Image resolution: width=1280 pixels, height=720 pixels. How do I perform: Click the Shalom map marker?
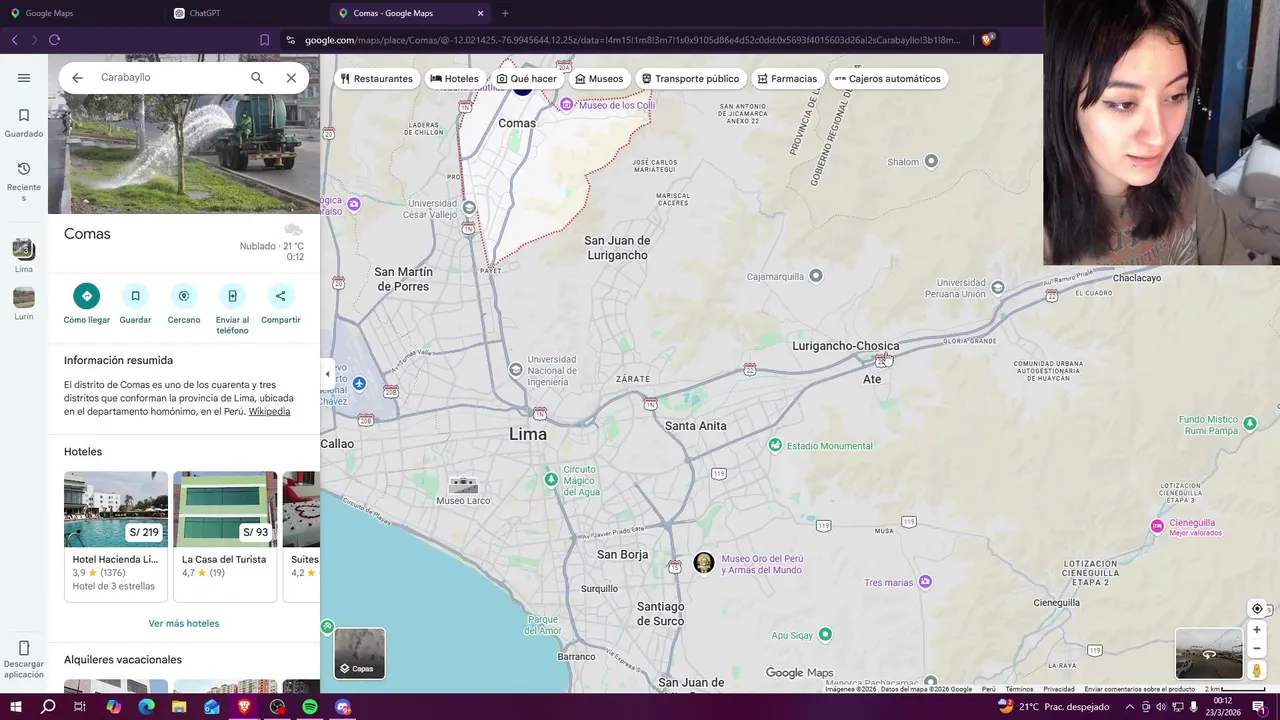coord(931,161)
